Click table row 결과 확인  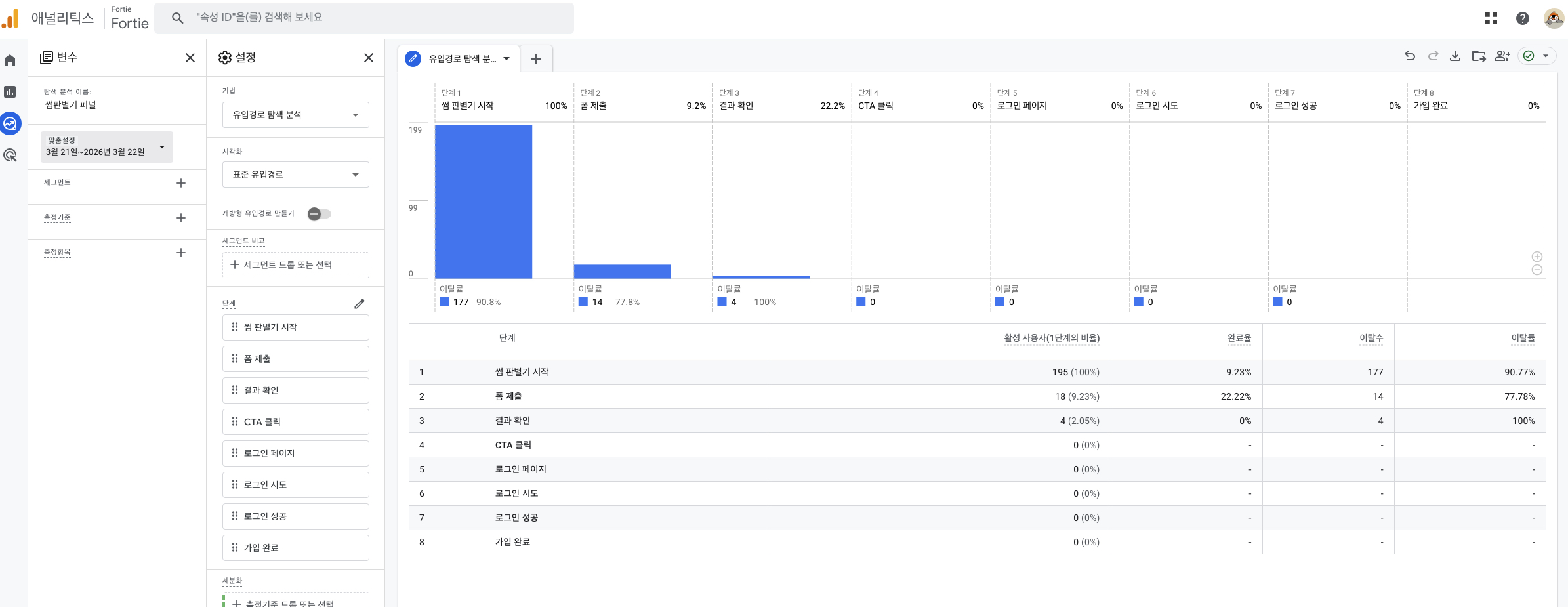[x=977, y=421]
